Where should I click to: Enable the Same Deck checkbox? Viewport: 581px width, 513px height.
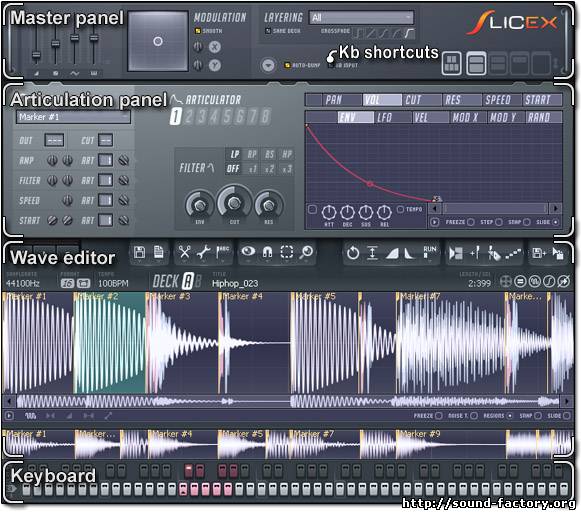tap(268, 31)
